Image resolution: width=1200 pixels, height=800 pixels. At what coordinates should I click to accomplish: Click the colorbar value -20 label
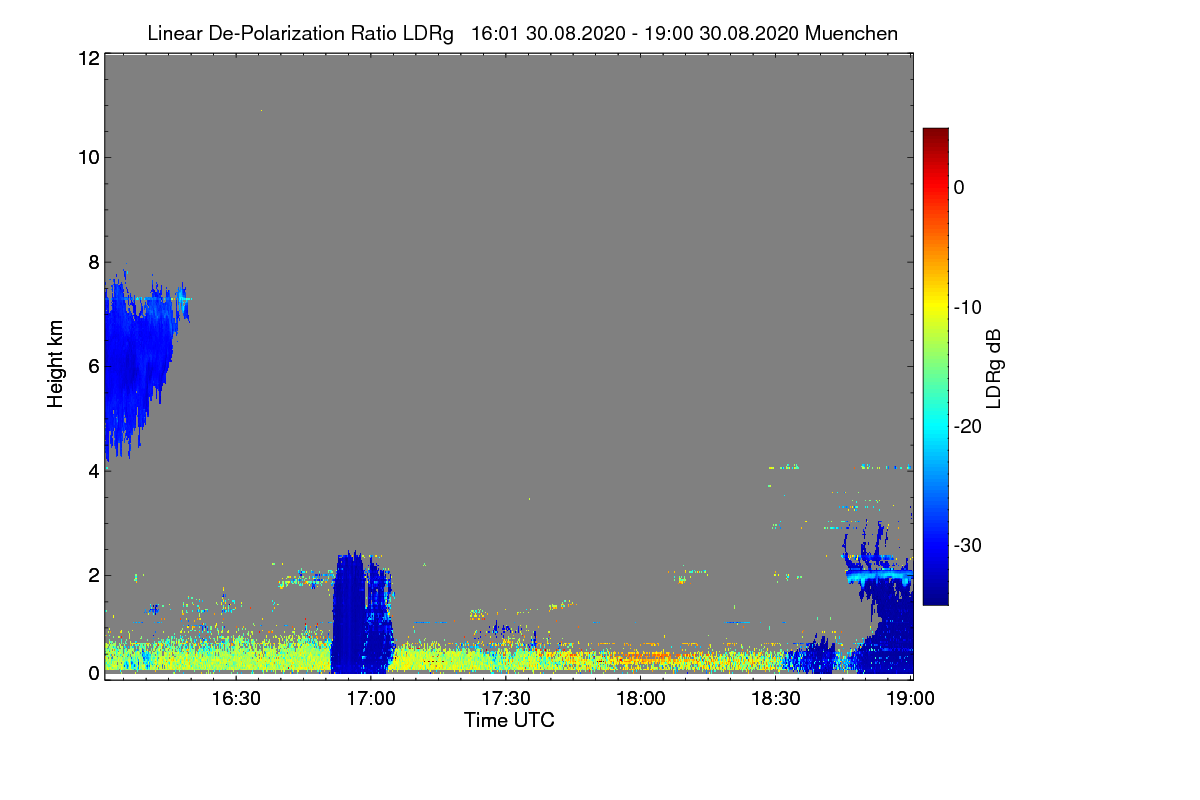967,426
